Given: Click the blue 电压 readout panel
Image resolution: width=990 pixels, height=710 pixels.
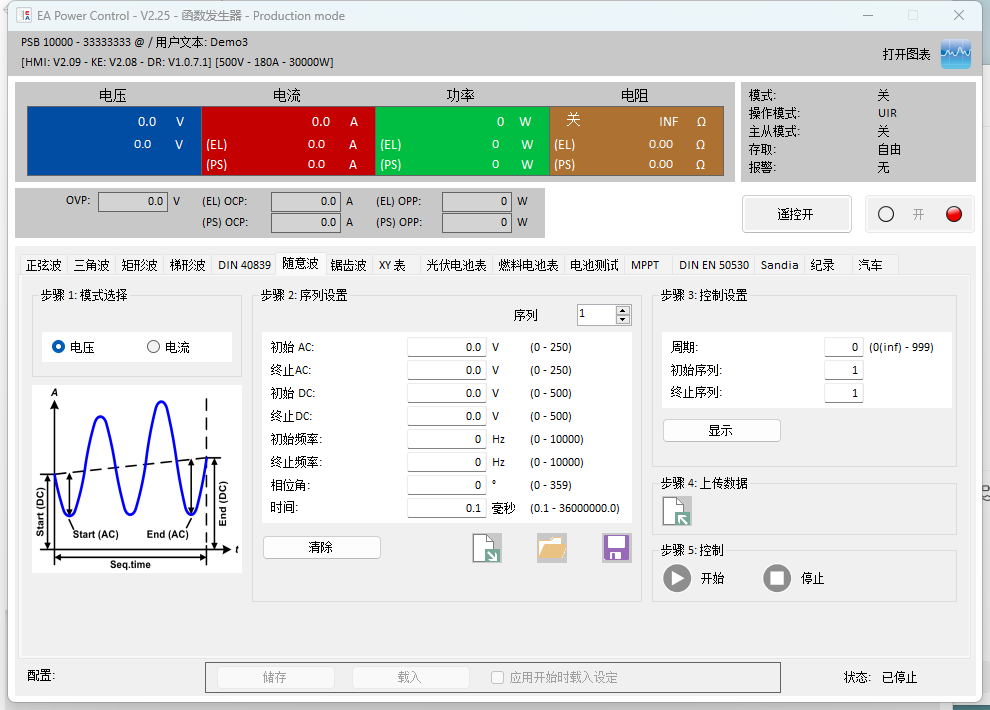Looking at the screenshot, I should (x=114, y=141).
